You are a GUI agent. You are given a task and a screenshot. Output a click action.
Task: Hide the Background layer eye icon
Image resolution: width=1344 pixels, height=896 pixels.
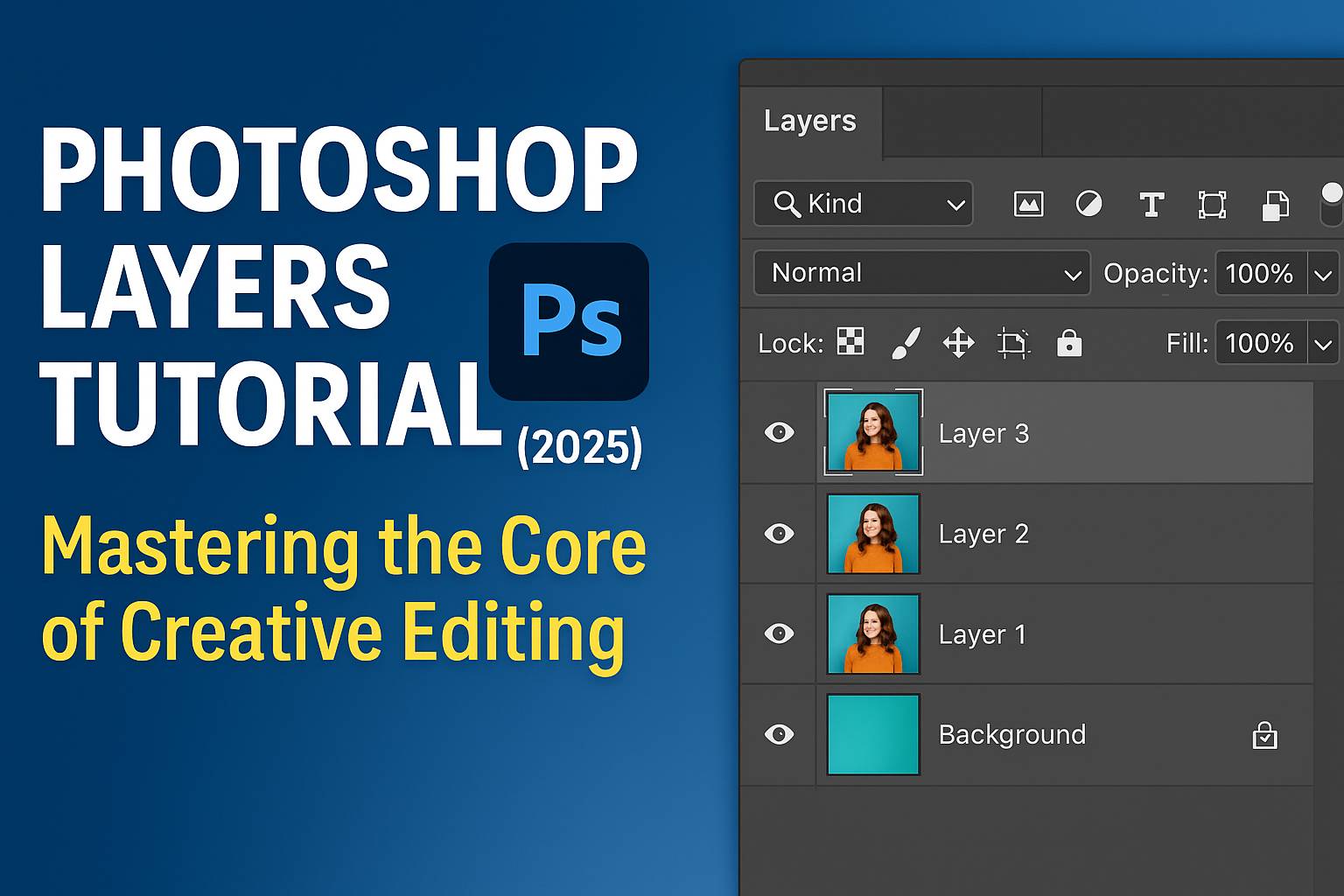tap(779, 734)
